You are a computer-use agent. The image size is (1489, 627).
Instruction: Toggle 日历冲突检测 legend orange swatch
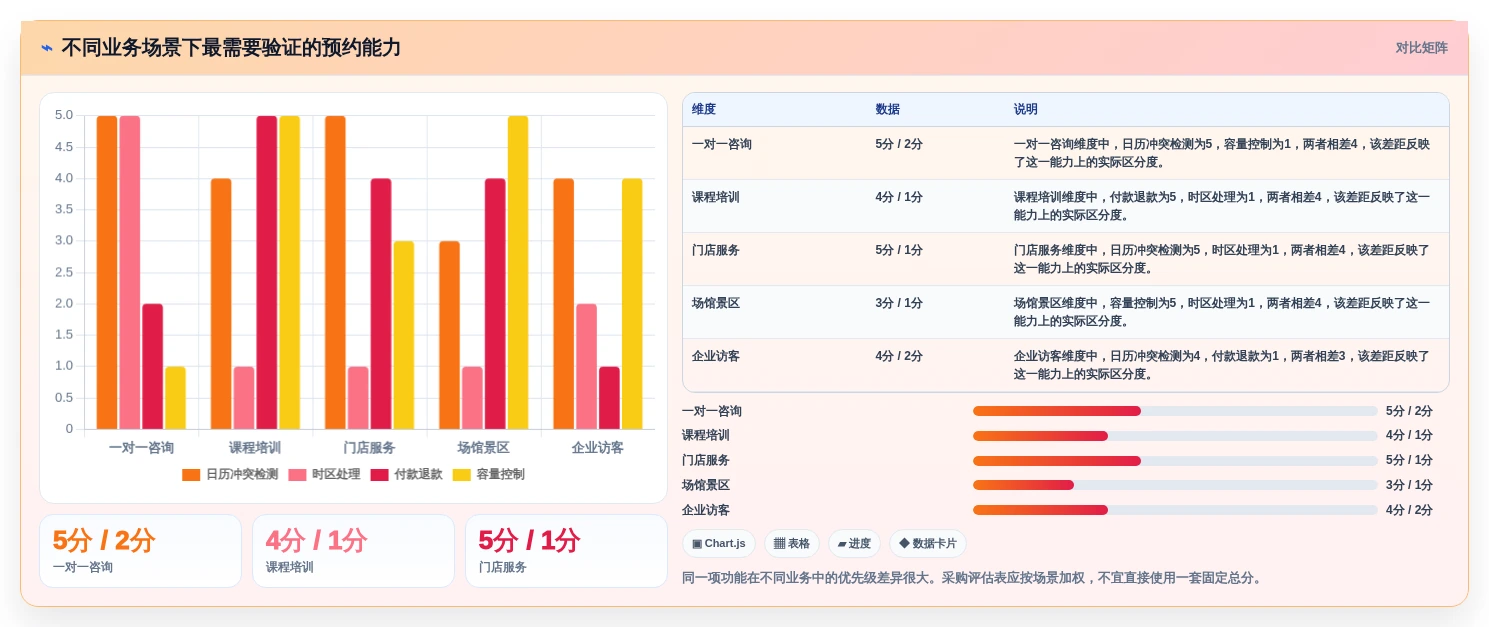pyautogui.click(x=191, y=475)
